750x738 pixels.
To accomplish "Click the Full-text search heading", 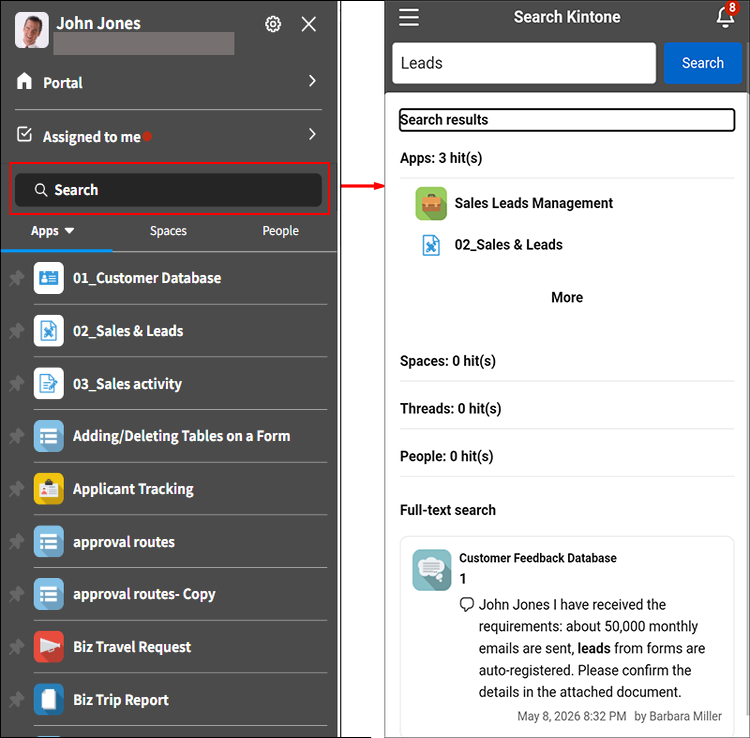I will 448,510.
